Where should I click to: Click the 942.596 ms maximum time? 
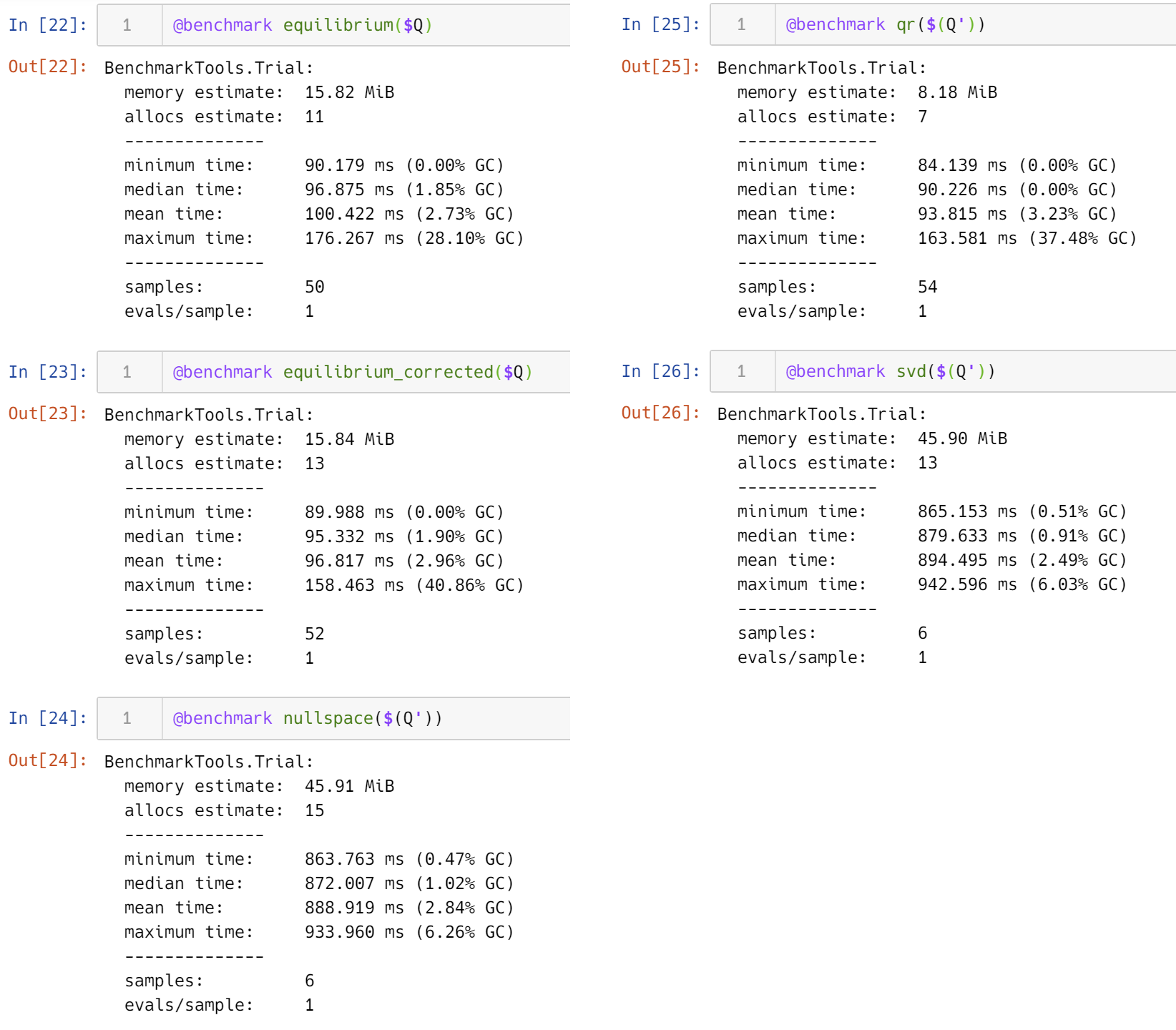[968, 584]
